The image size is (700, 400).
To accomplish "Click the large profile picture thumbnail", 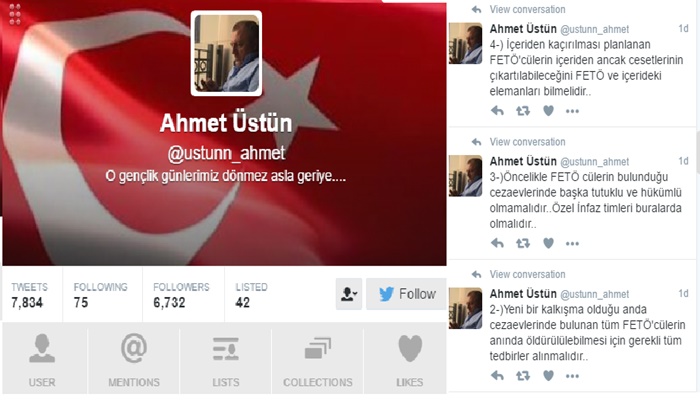I will (226, 54).
